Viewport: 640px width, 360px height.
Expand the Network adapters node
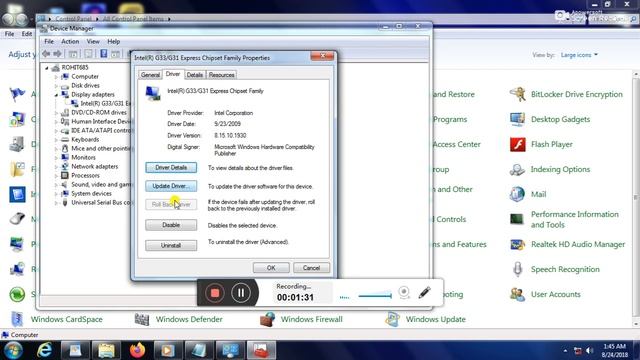pyautogui.click(x=56, y=167)
